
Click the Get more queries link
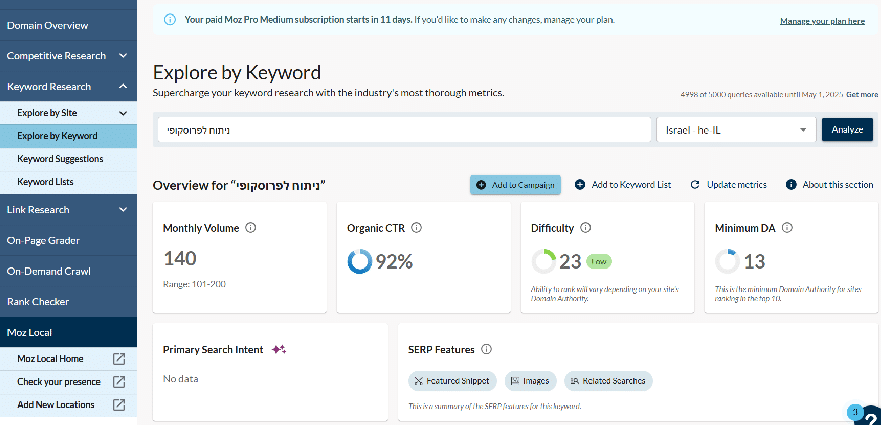(862, 94)
